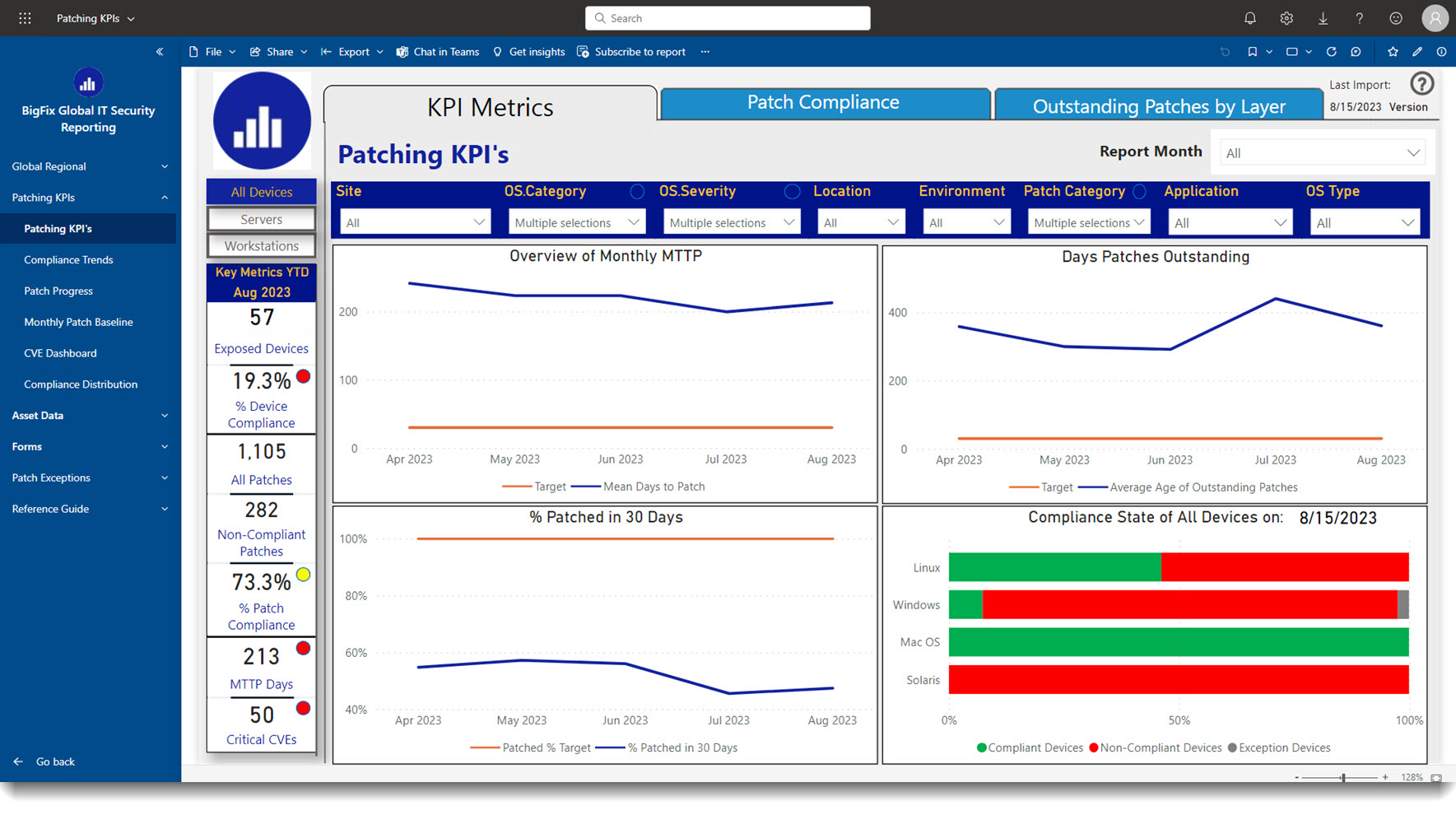Toggle the OS.Severity radio circle
Image resolution: width=1456 pixels, height=815 pixels.
pyautogui.click(x=792, y=191)
